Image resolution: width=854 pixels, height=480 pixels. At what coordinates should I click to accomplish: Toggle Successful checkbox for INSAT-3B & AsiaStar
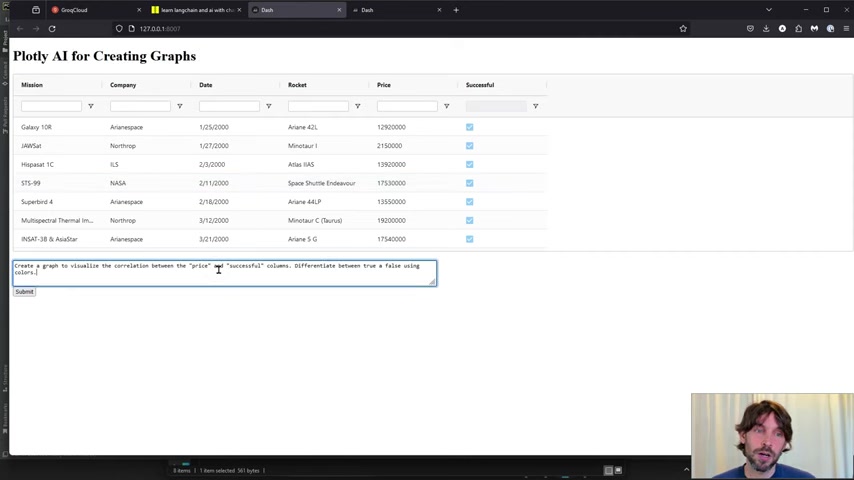(x=469, y=239)
